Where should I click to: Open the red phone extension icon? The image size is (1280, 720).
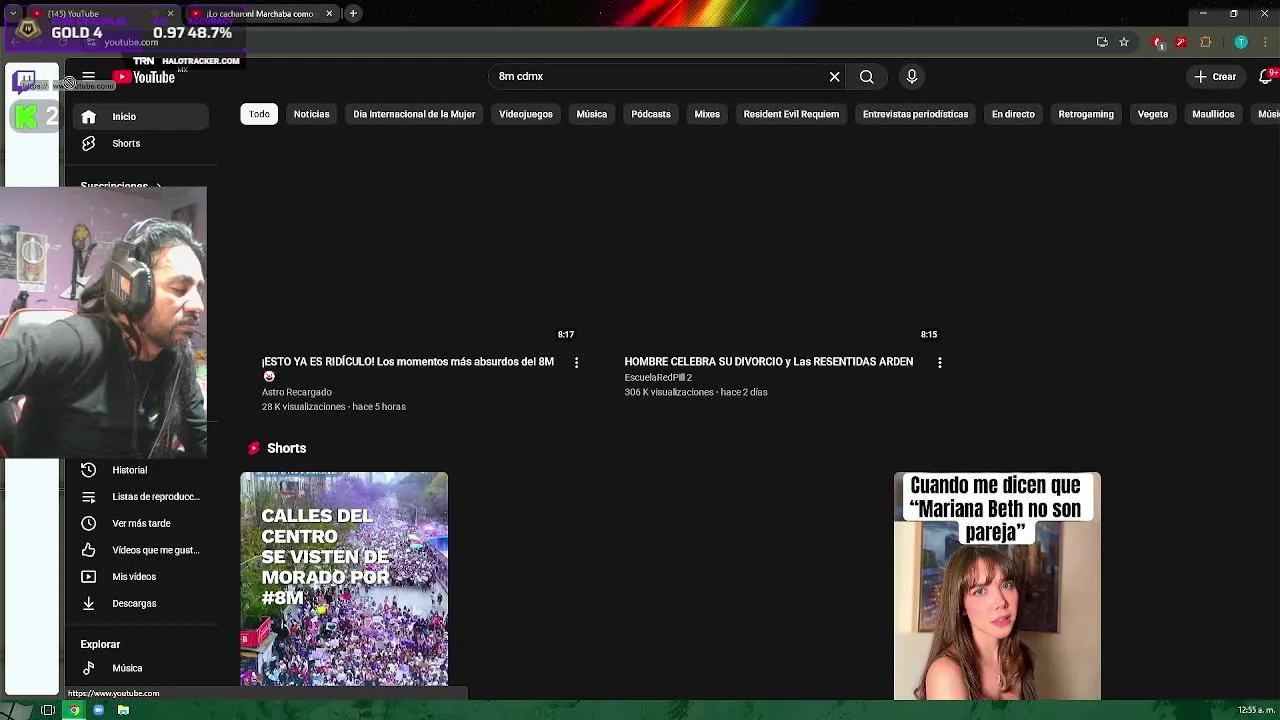(x=1158, y=42)
